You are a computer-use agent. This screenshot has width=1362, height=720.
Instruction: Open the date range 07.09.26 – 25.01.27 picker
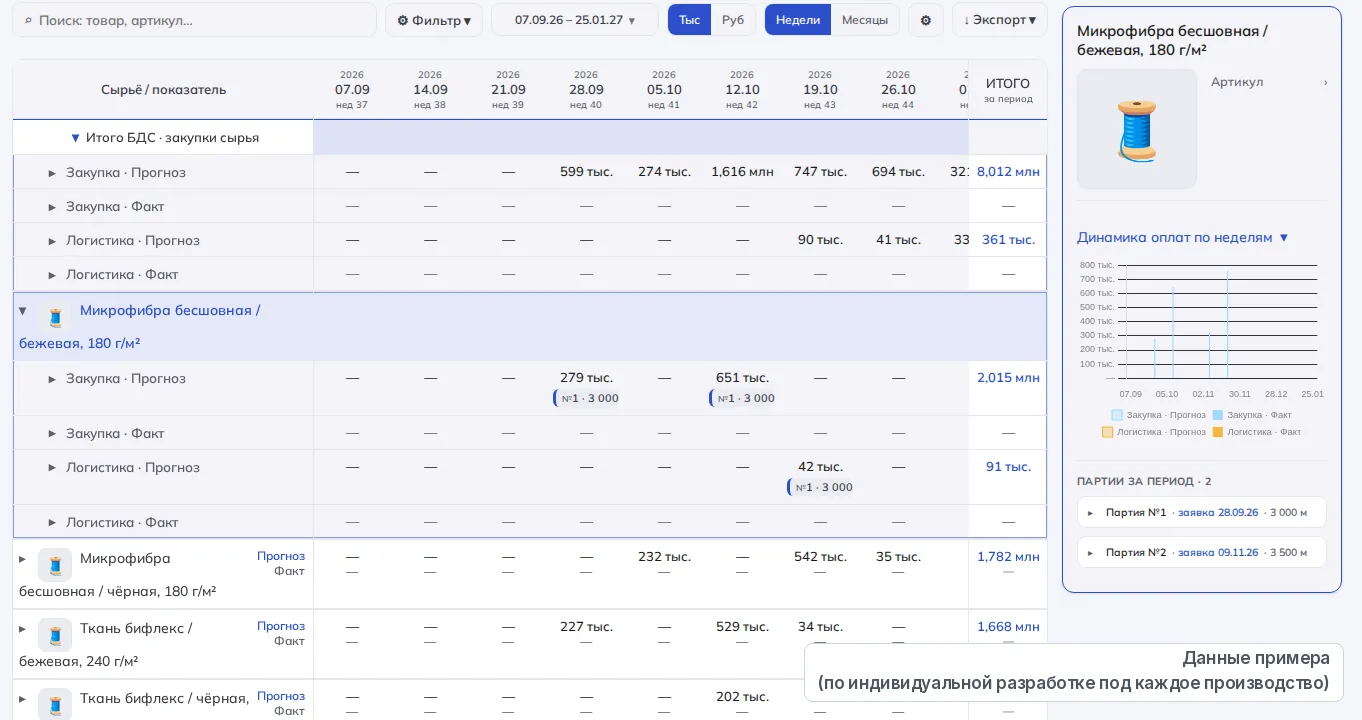click(575, 20)
